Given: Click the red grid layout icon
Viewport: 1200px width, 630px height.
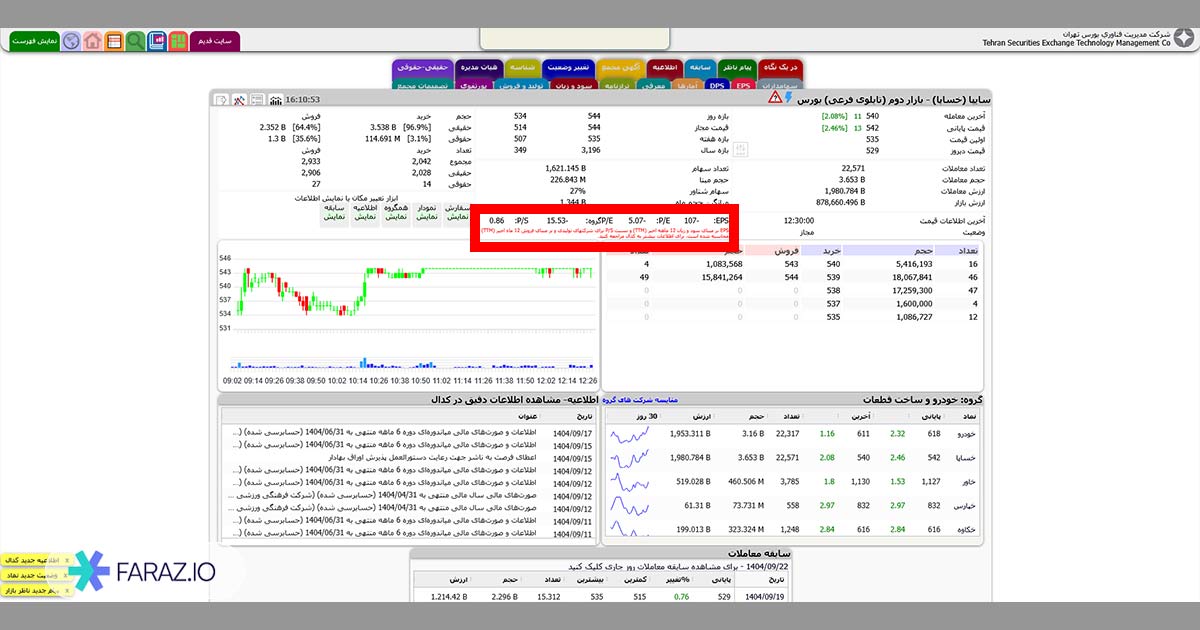Looking at the screenshot, I should 178,41.
